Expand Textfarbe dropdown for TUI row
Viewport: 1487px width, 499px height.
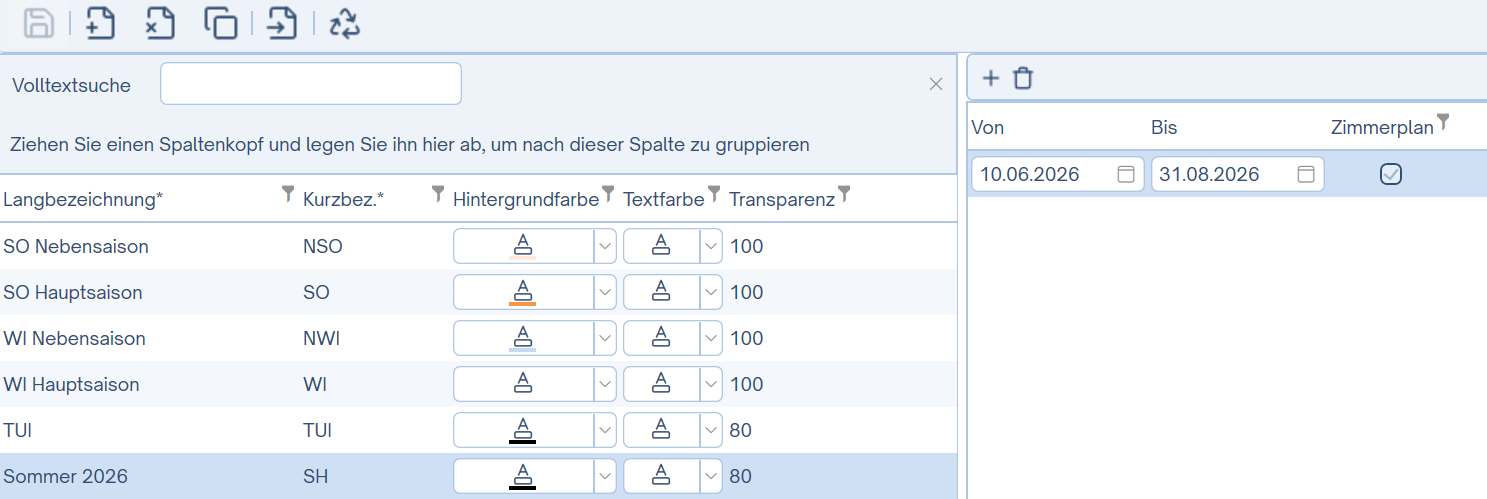tap(710, 430)
